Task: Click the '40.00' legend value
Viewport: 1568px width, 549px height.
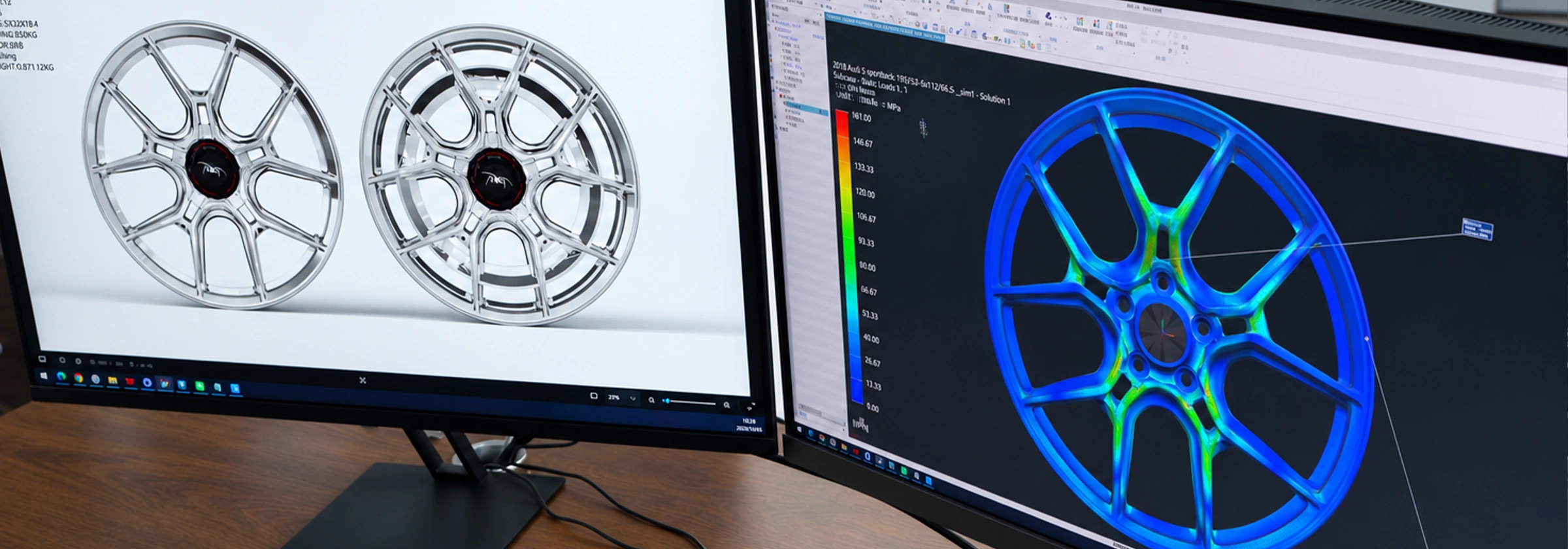Action: 871,339
